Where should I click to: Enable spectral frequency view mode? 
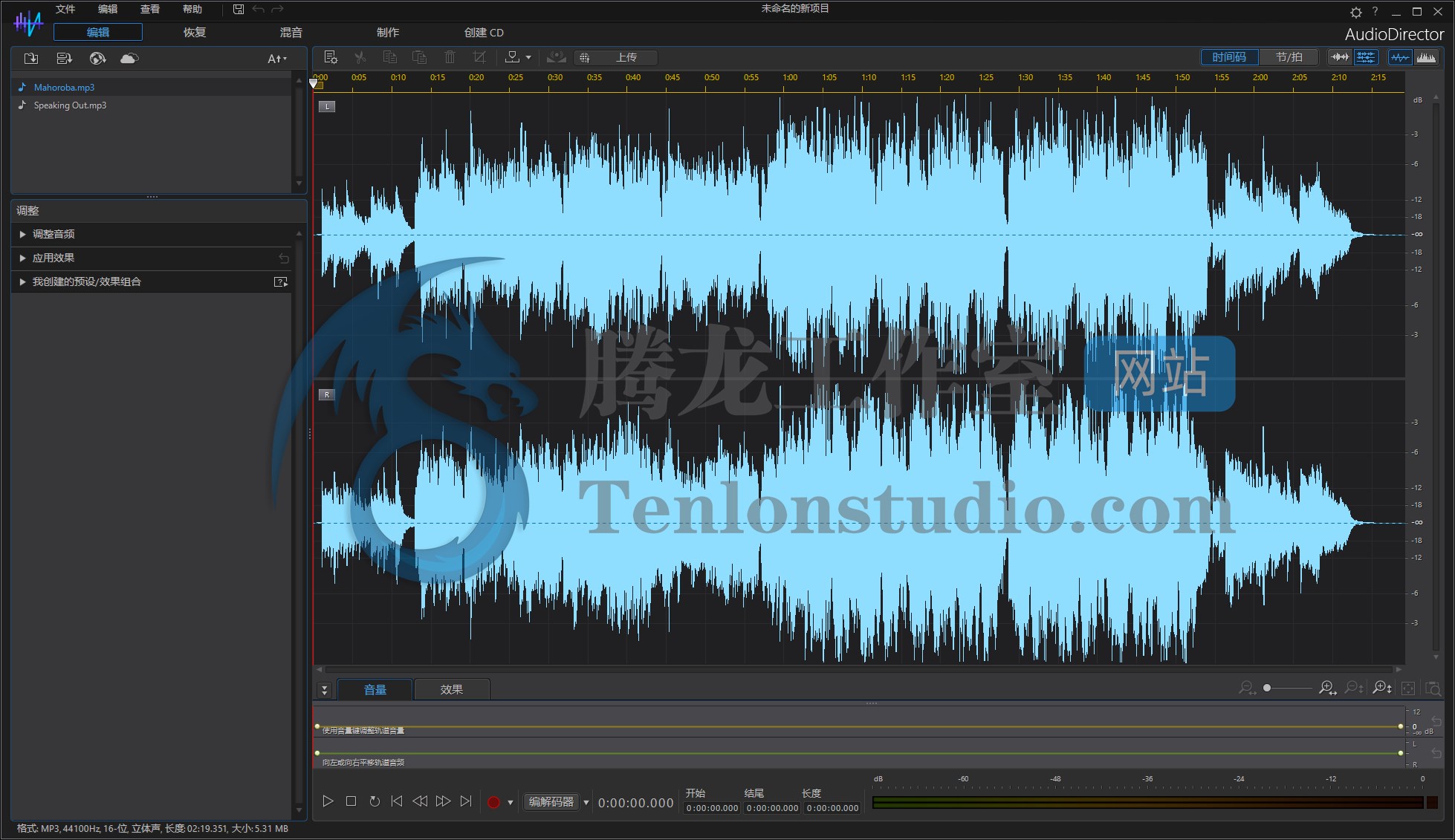[1426, 57]
